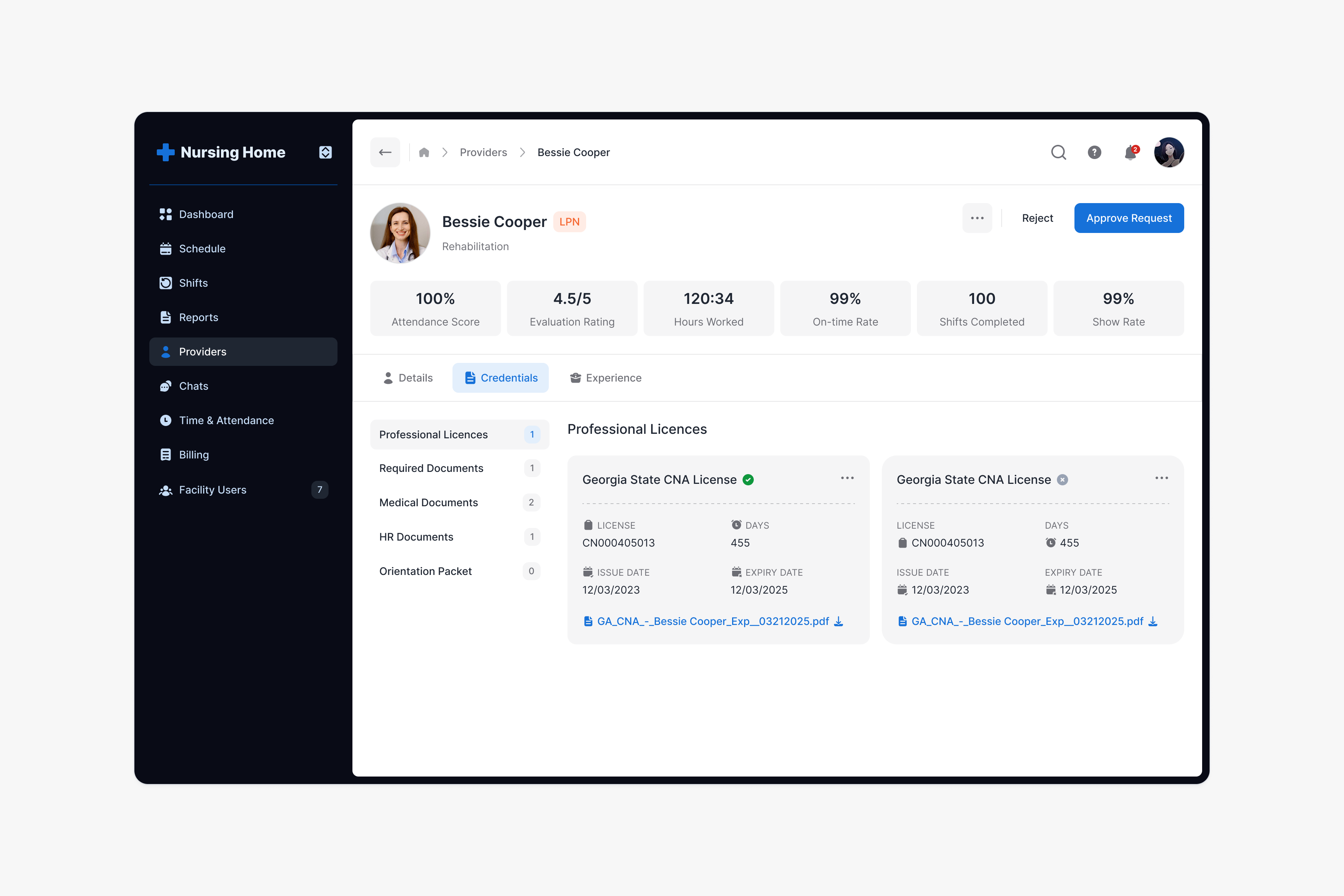Open the user profile avatar
Viewport: 1344px width, 896px height.
(1169, 152)
